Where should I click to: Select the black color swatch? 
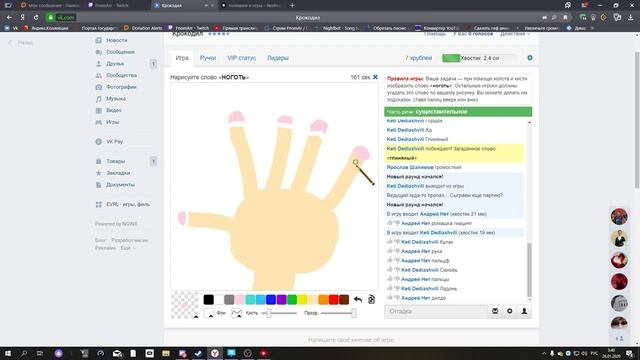[x=209, y=300]
